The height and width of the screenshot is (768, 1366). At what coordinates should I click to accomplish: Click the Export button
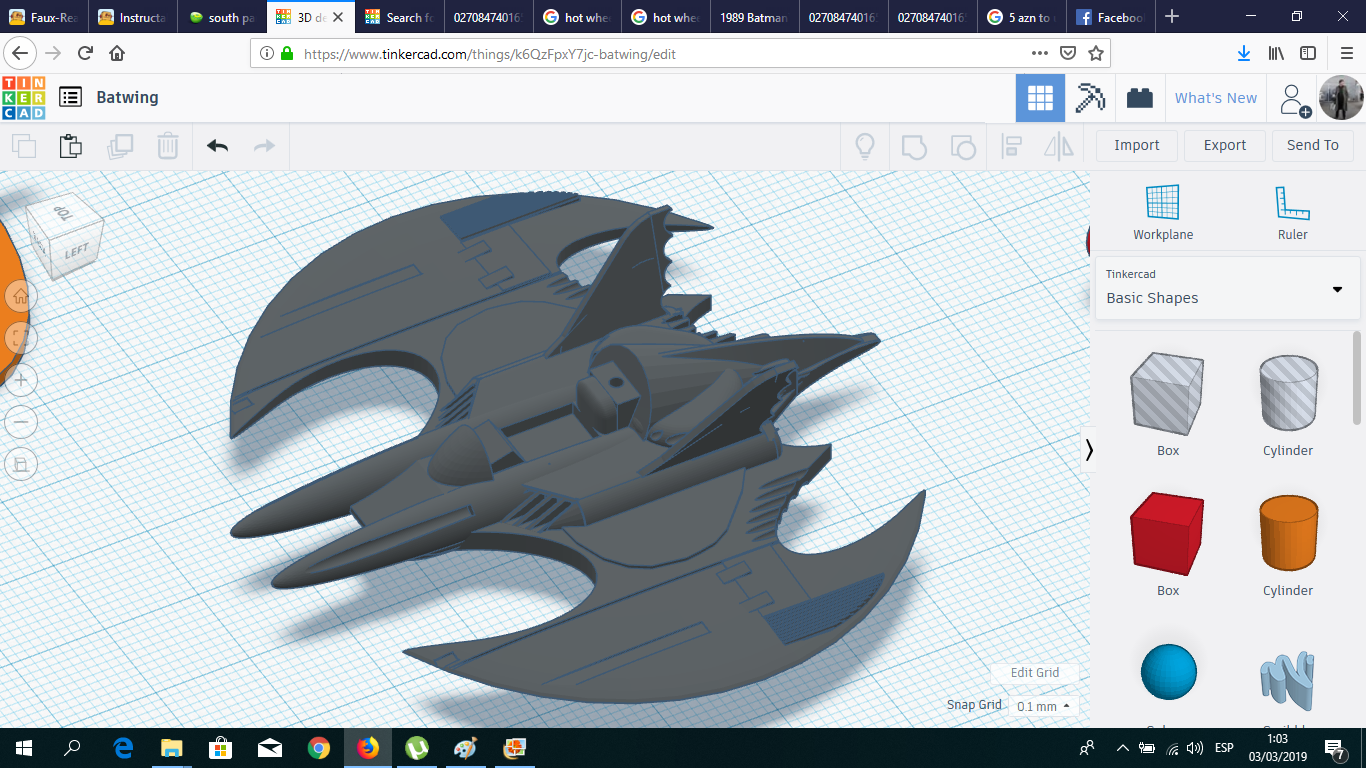(x=1225, y=145)
